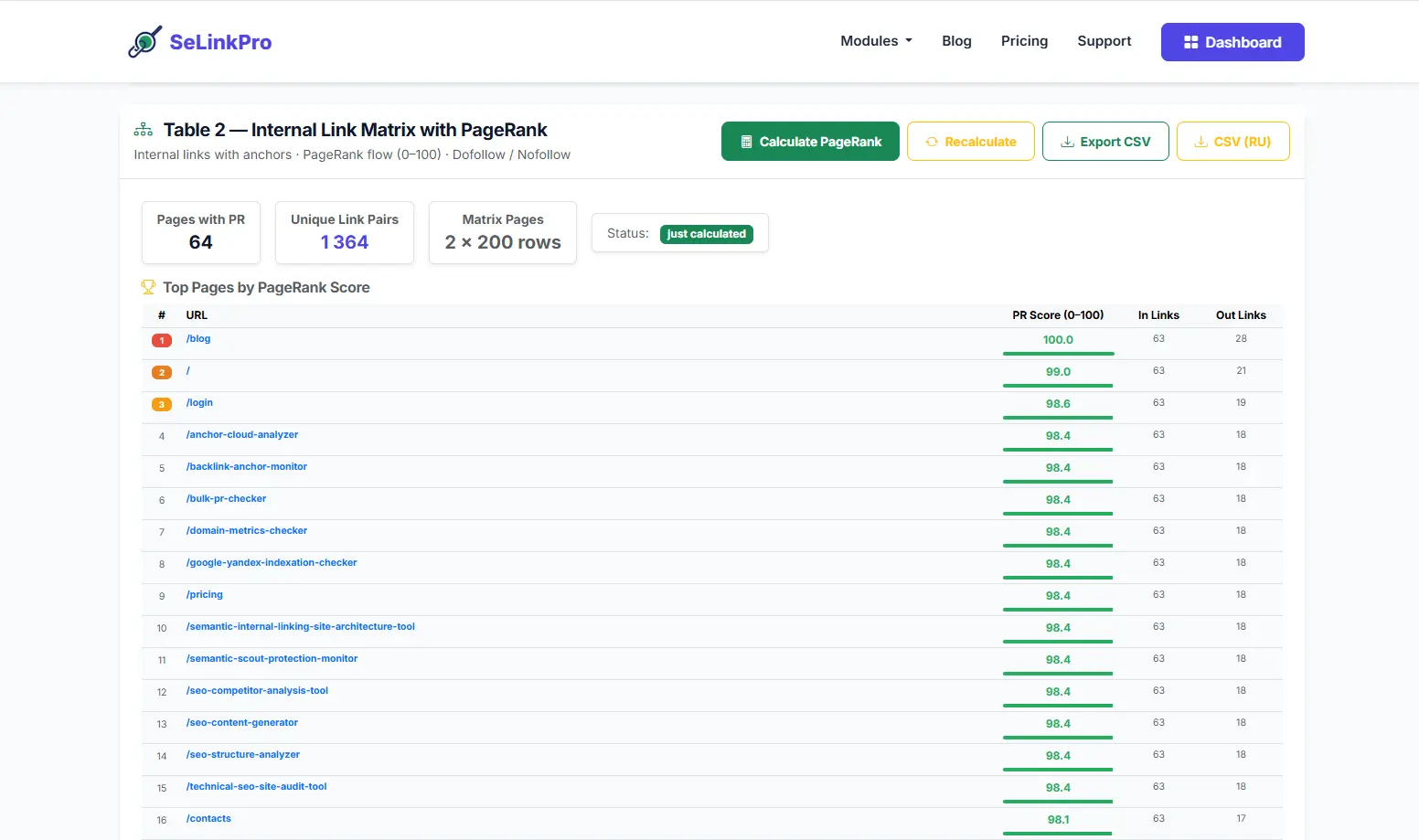1419x840 pixels.
Task: Open /anchor-cloud-analyzer link
Action: [242, 434]
